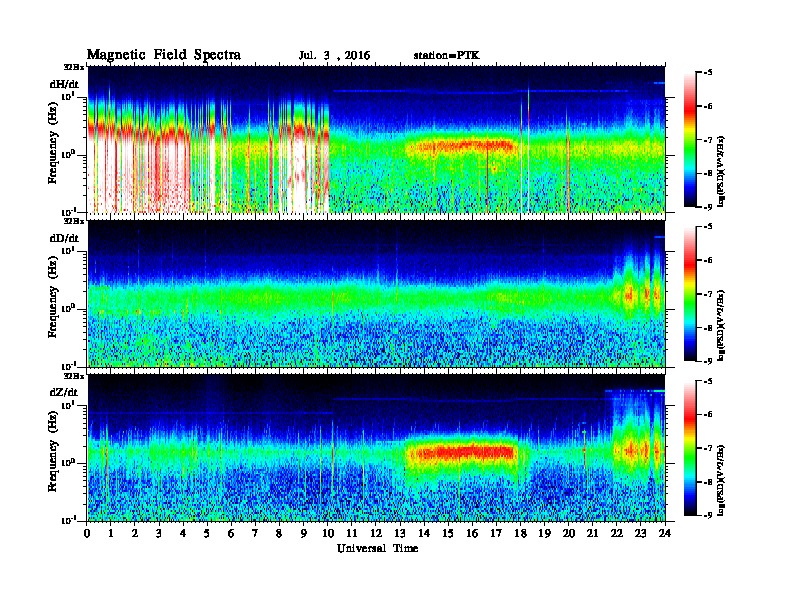Click hour tick label "6" on the time axis
The image size is (792, 612).
231,534
